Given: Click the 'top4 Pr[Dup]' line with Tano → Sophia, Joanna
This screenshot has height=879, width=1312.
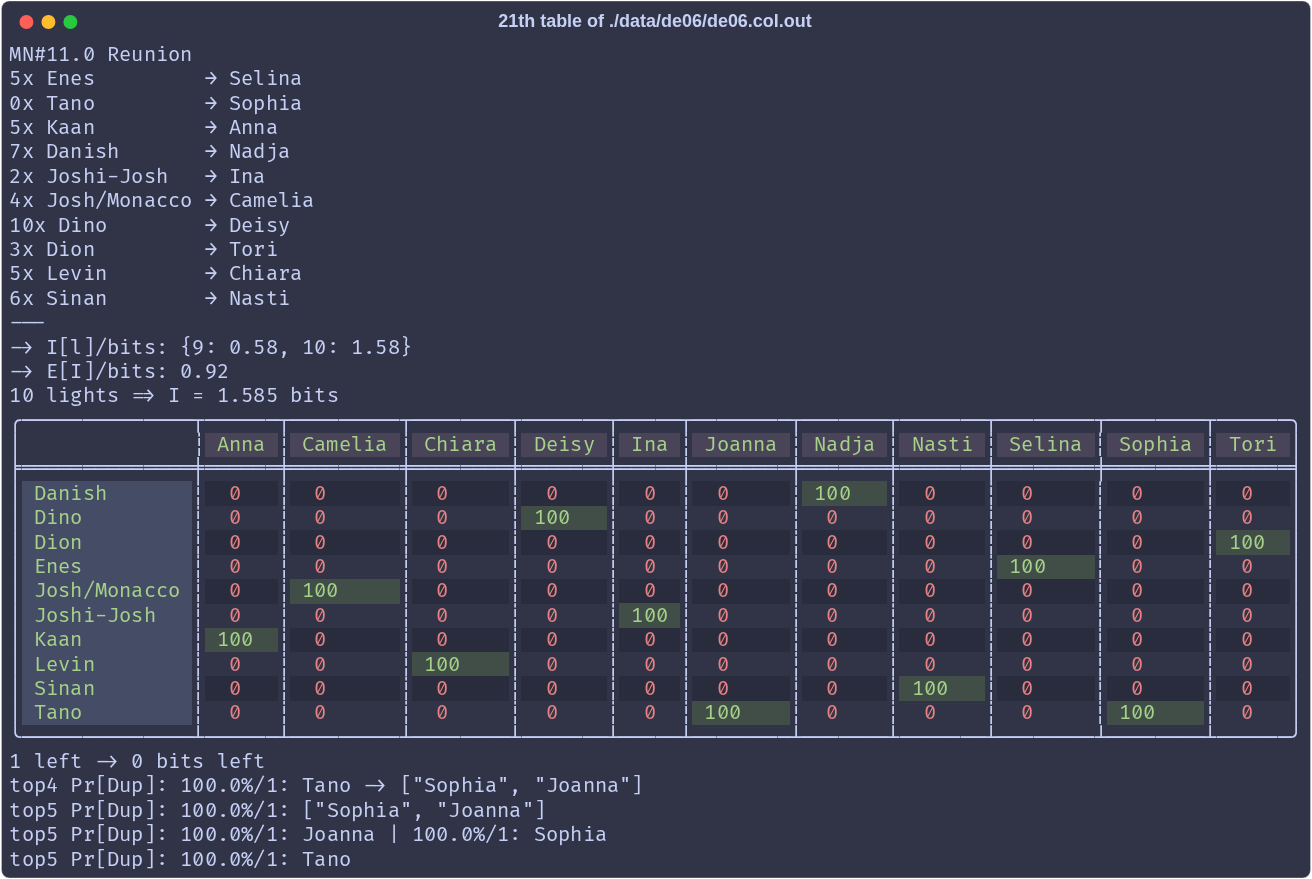Looking at the screenshot, I should [327, 785].
